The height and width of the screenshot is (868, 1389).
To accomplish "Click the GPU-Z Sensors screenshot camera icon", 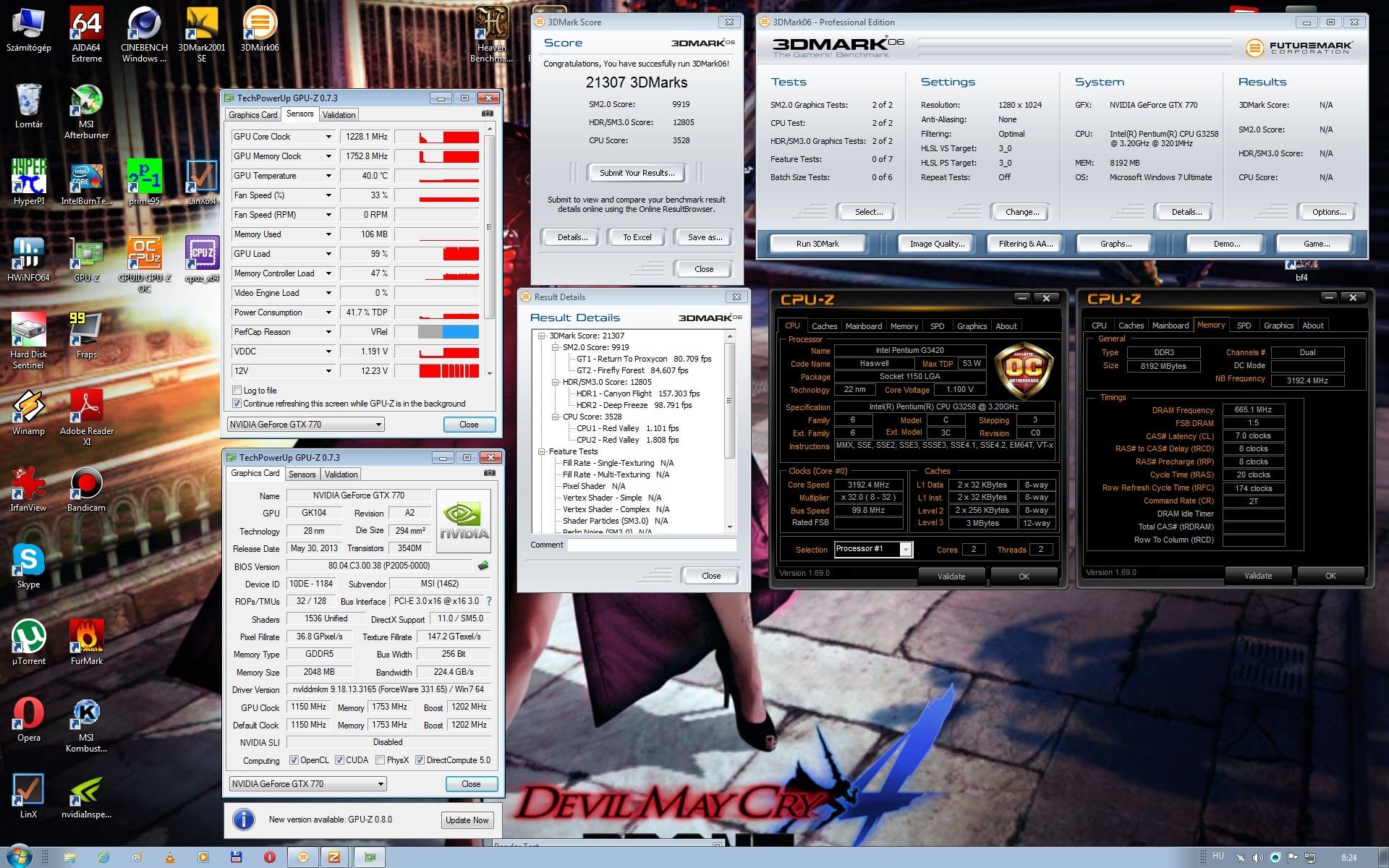I will pyautogui.click(x=488, y=114).
